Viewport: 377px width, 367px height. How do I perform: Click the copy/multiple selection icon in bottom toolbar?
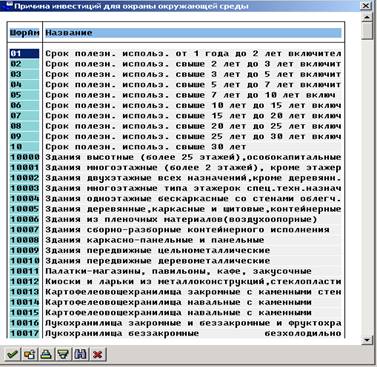click(x=29, y=354)
